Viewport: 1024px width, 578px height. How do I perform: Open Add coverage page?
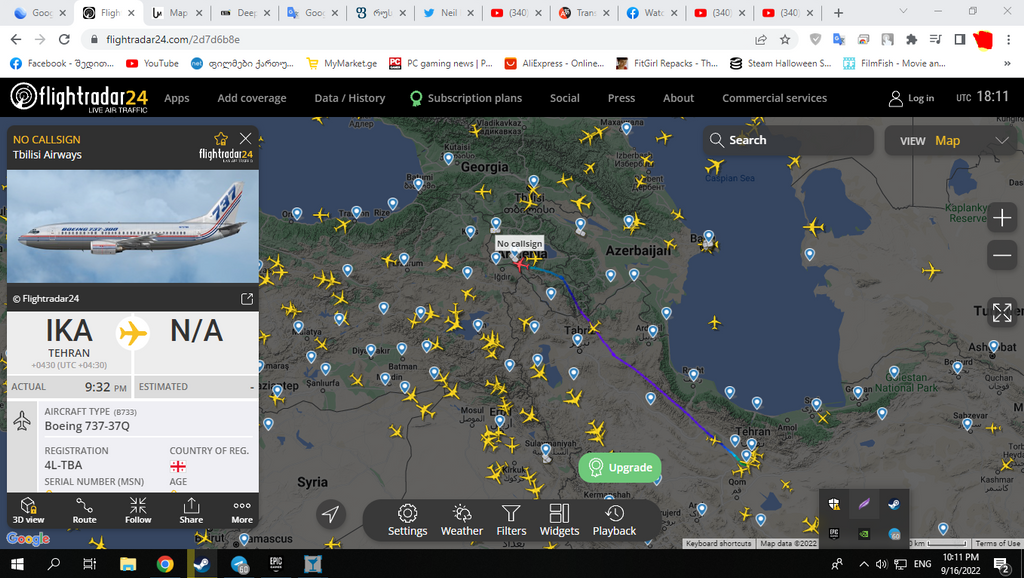(x=251, y=98)
